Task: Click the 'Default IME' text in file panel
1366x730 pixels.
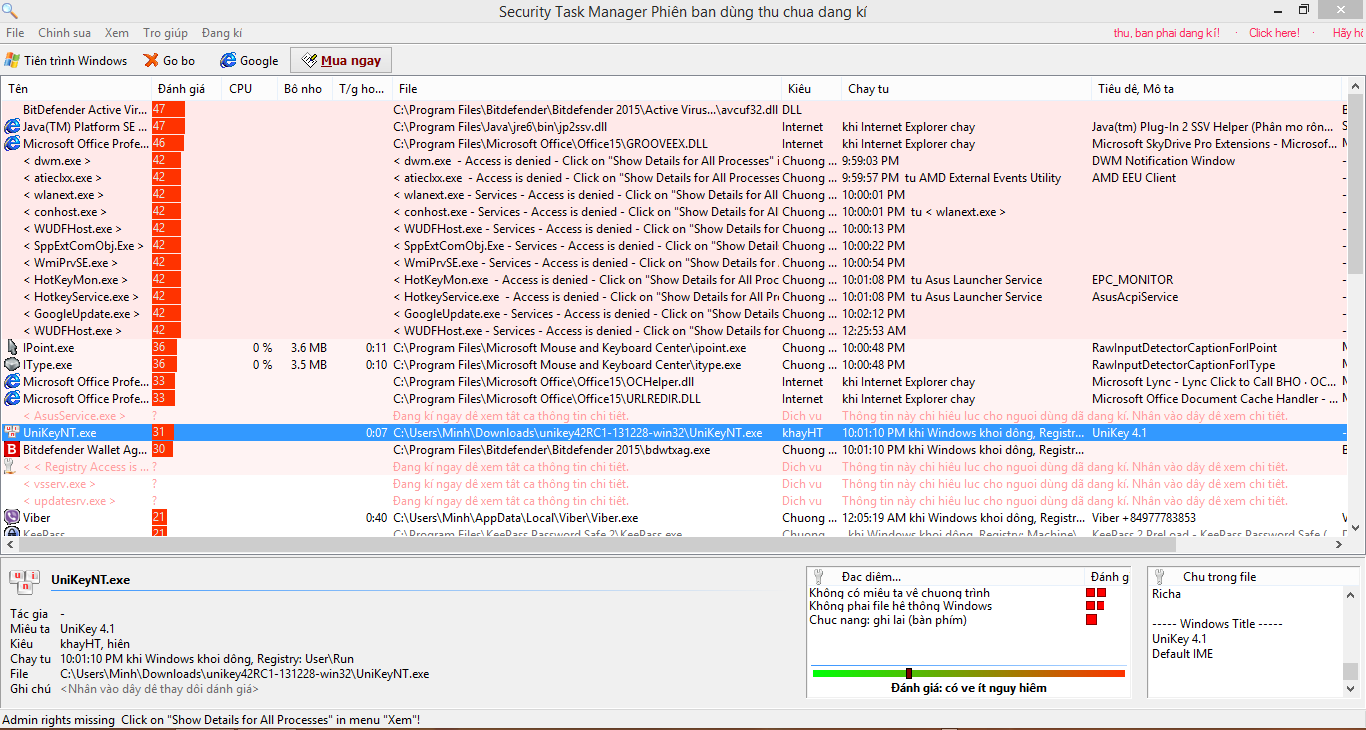Action: pyautogui.click(x=1182, y=654)
